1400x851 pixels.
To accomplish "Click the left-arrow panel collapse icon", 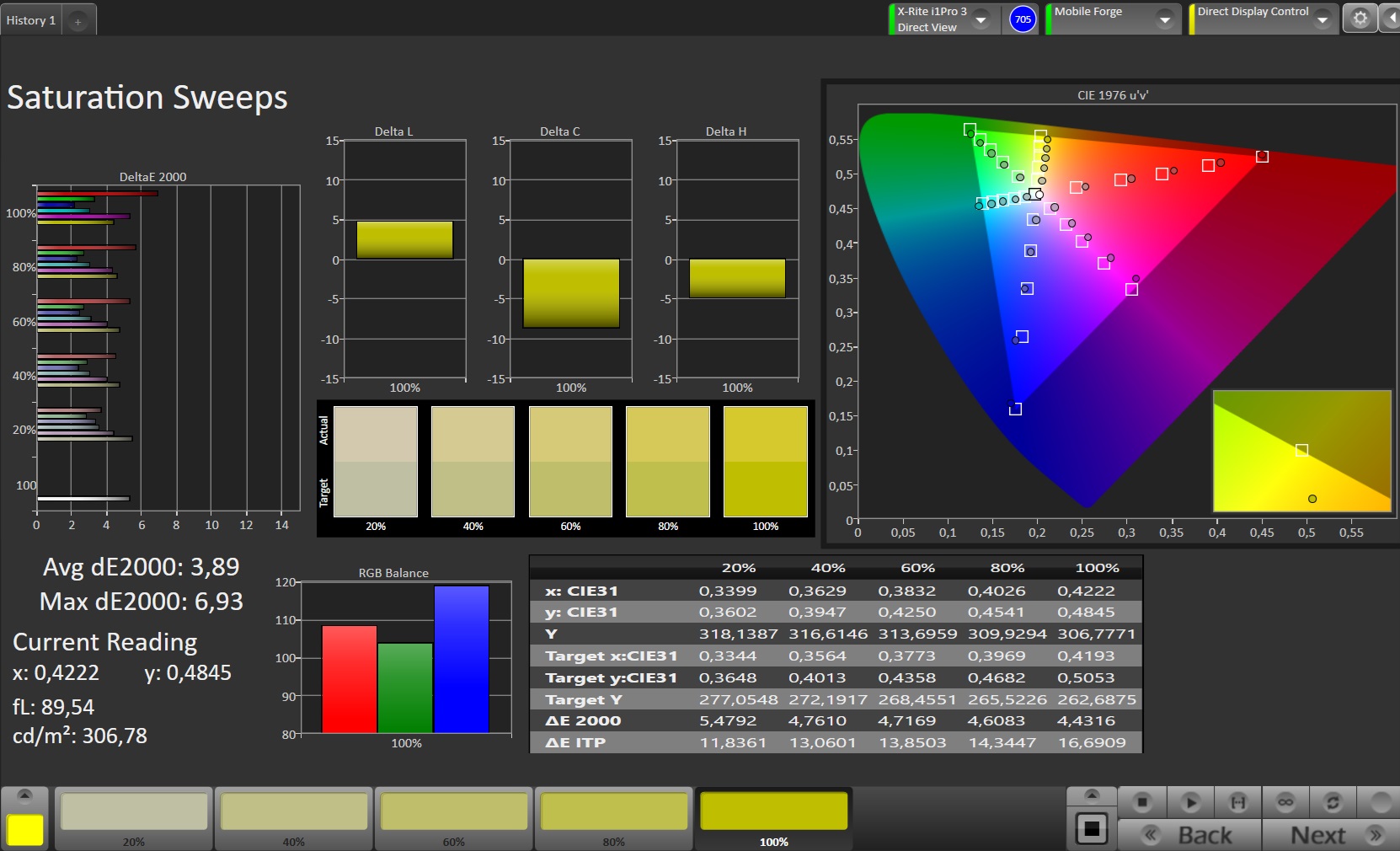I will pyautogui.click(x=1390, y=19).
